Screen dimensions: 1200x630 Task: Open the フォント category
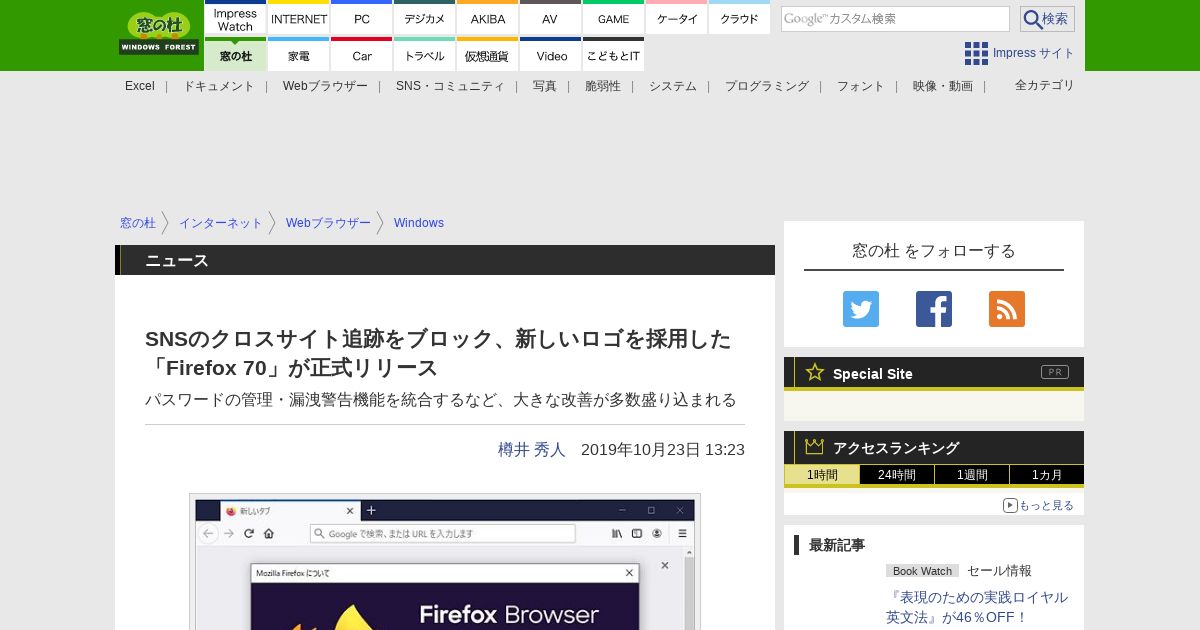click(861, 86)
